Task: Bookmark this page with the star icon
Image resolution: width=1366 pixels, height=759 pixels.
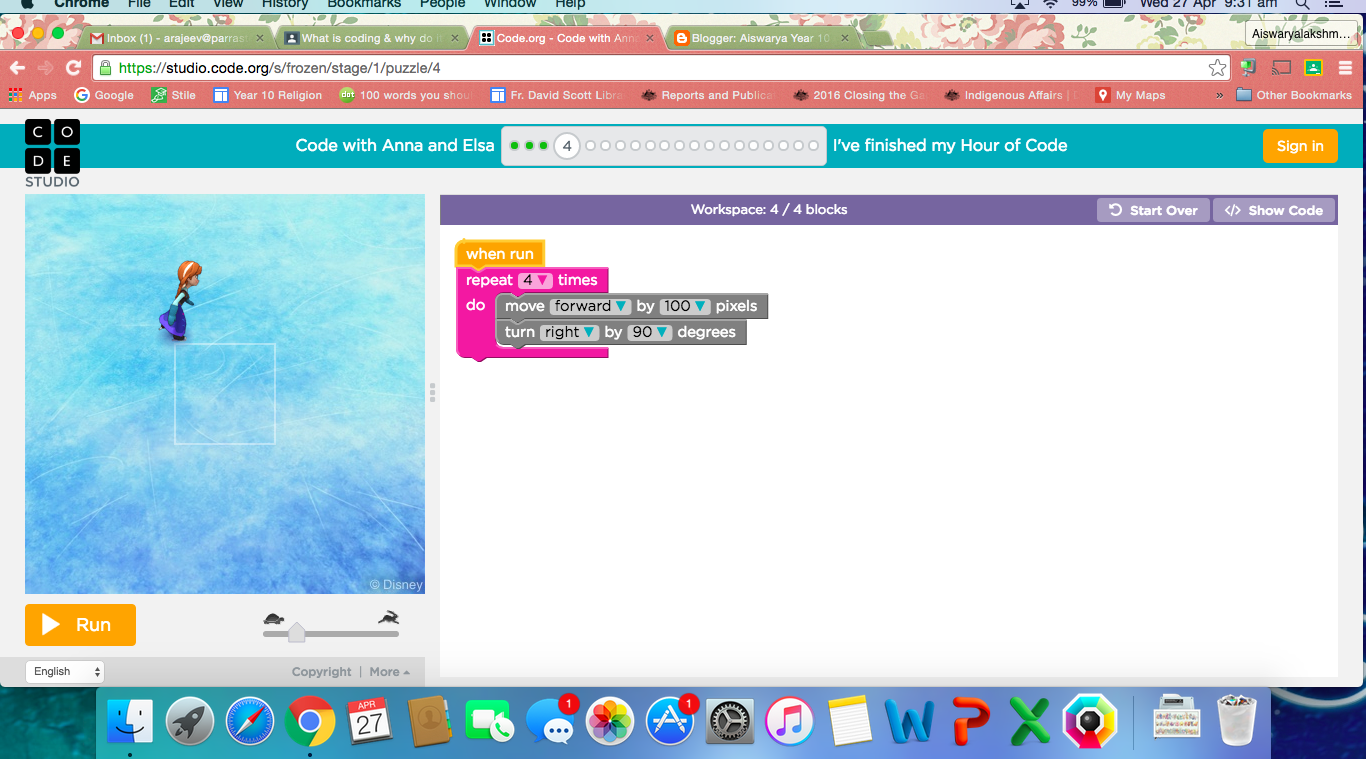Action: [x=1217, y=68]
